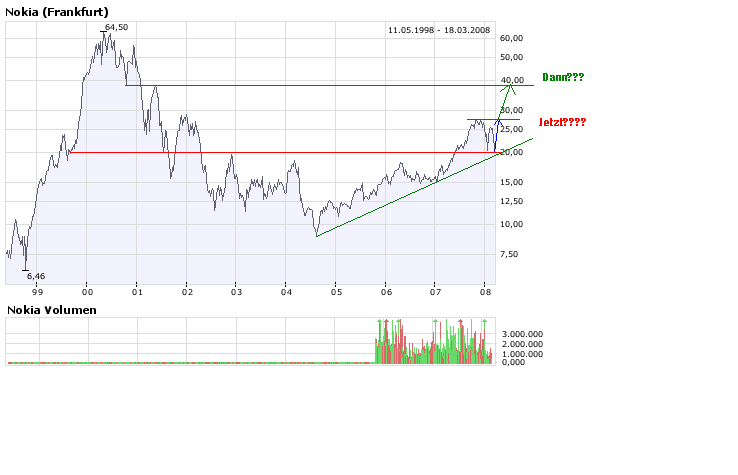Click the green "Dann???" annotation text
Image resolution: width=738 pixels, height=475 pixels.
tap(563, 77)
